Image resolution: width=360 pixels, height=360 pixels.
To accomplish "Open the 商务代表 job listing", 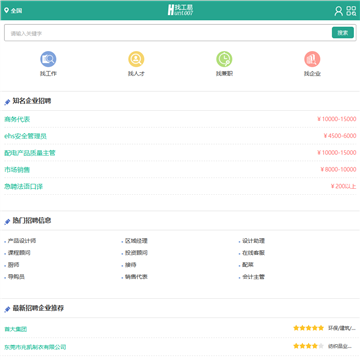I will click(17, 119).
